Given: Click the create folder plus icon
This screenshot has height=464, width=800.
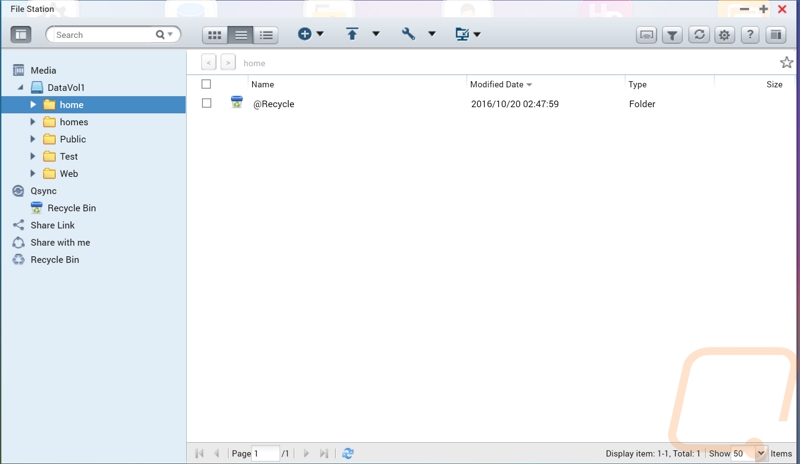Looking at the screenshot, I should 305,34.
